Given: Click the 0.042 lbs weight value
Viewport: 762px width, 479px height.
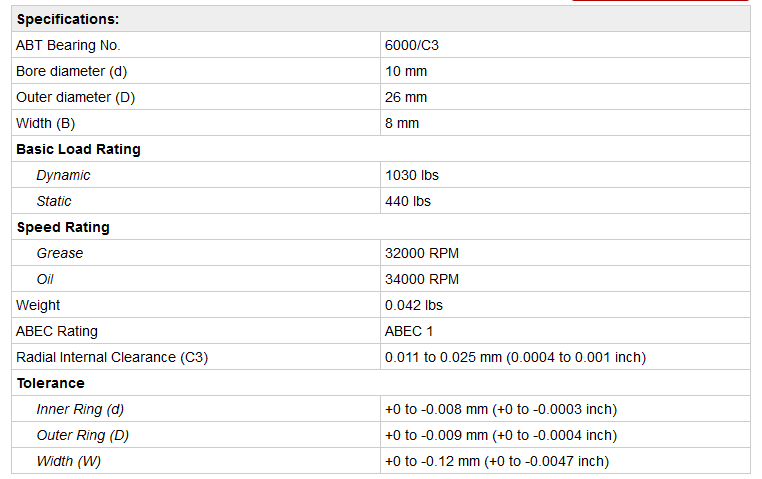Looking at the screenshot, I should 414,305.
